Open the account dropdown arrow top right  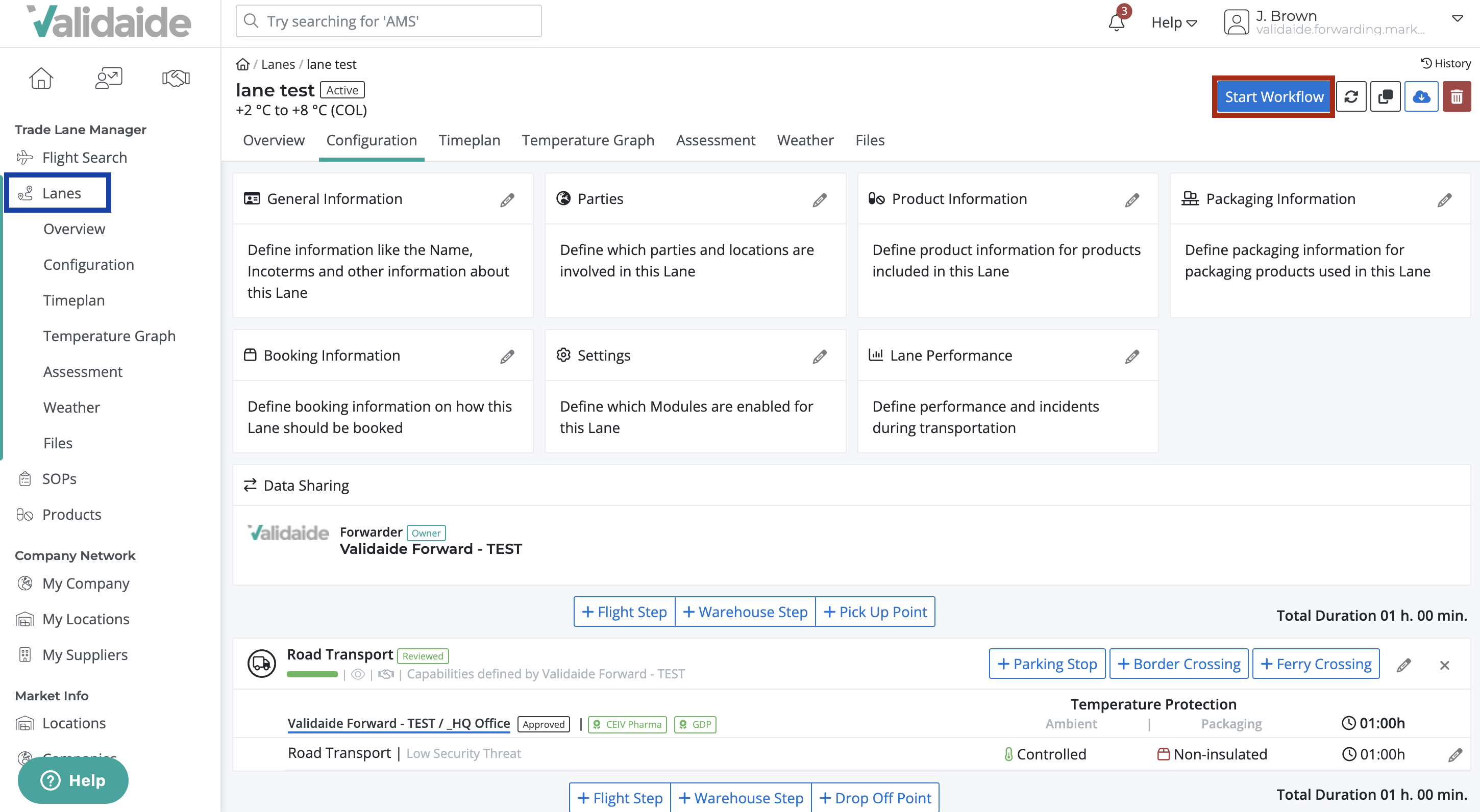(1458, 18)
